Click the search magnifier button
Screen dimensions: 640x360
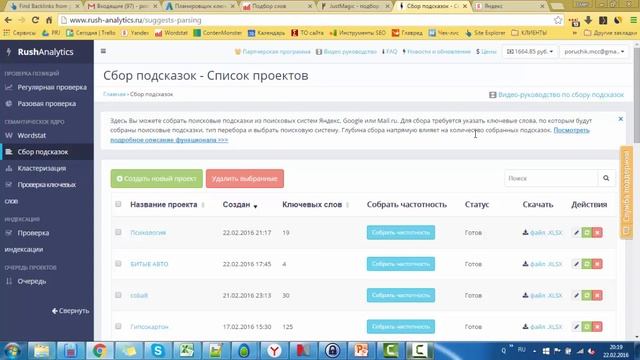[x=606, y=178]
